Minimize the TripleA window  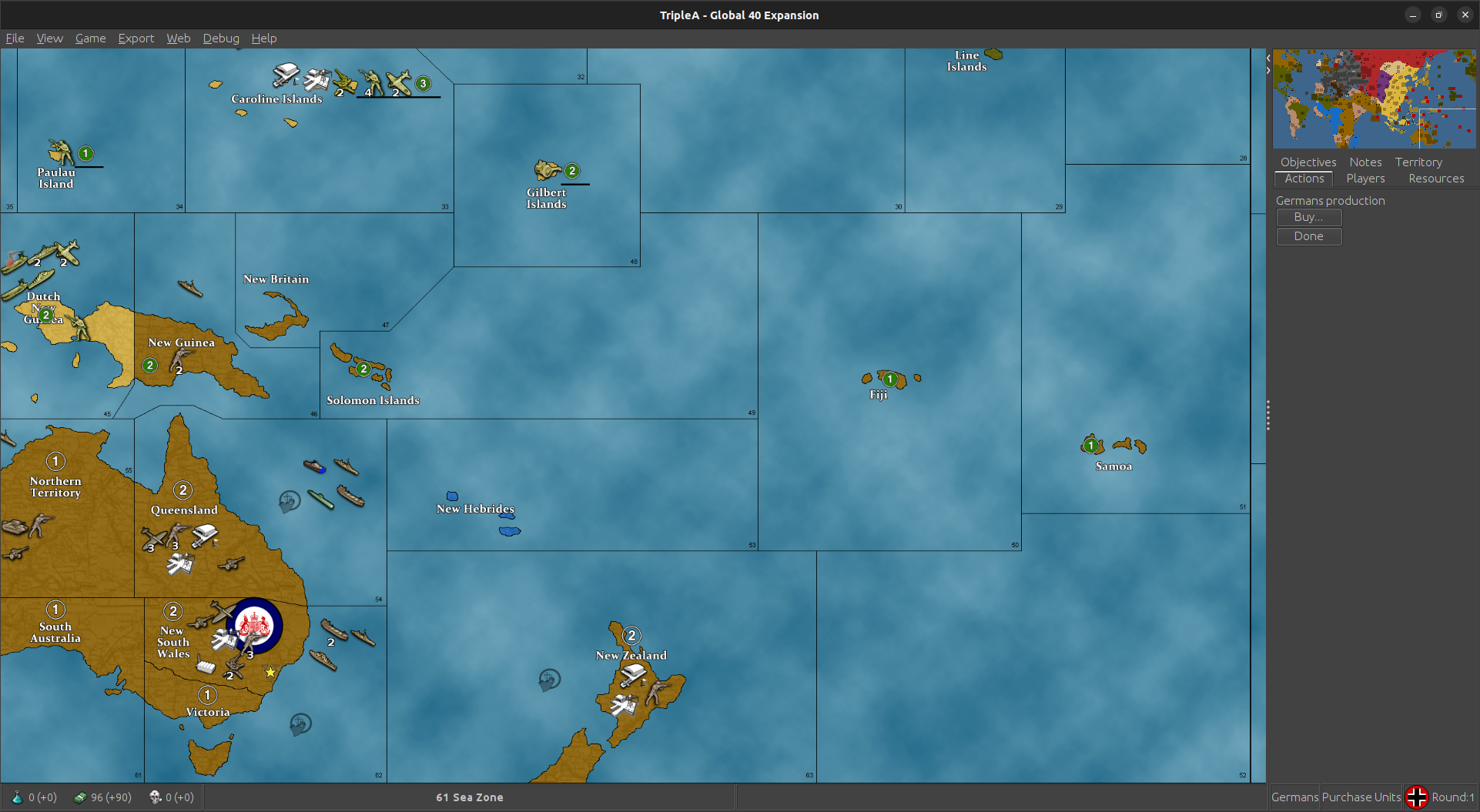[1412, 15]
